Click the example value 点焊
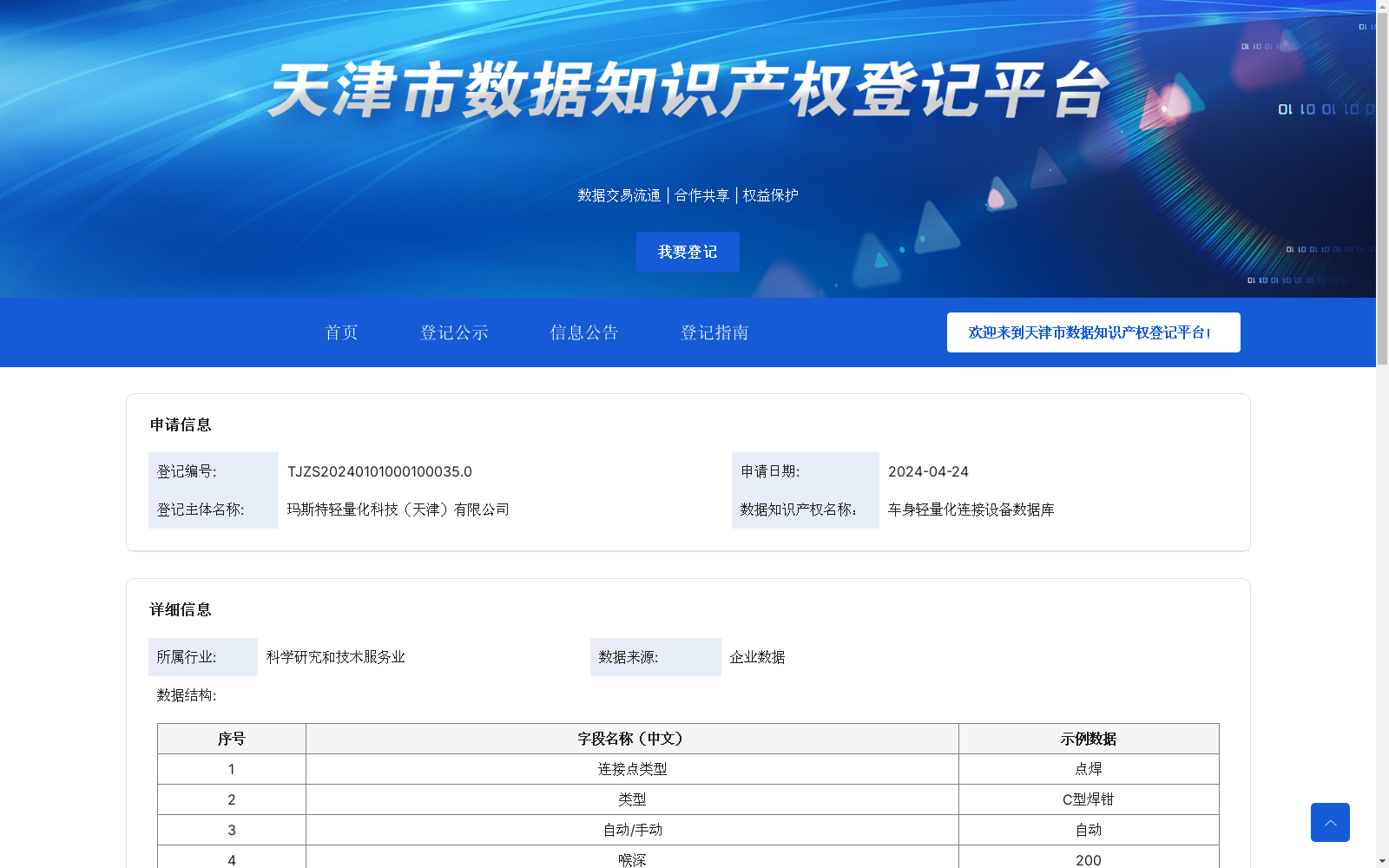The height and width of the screenshot is (868, 1389). tap(1089, 769)
